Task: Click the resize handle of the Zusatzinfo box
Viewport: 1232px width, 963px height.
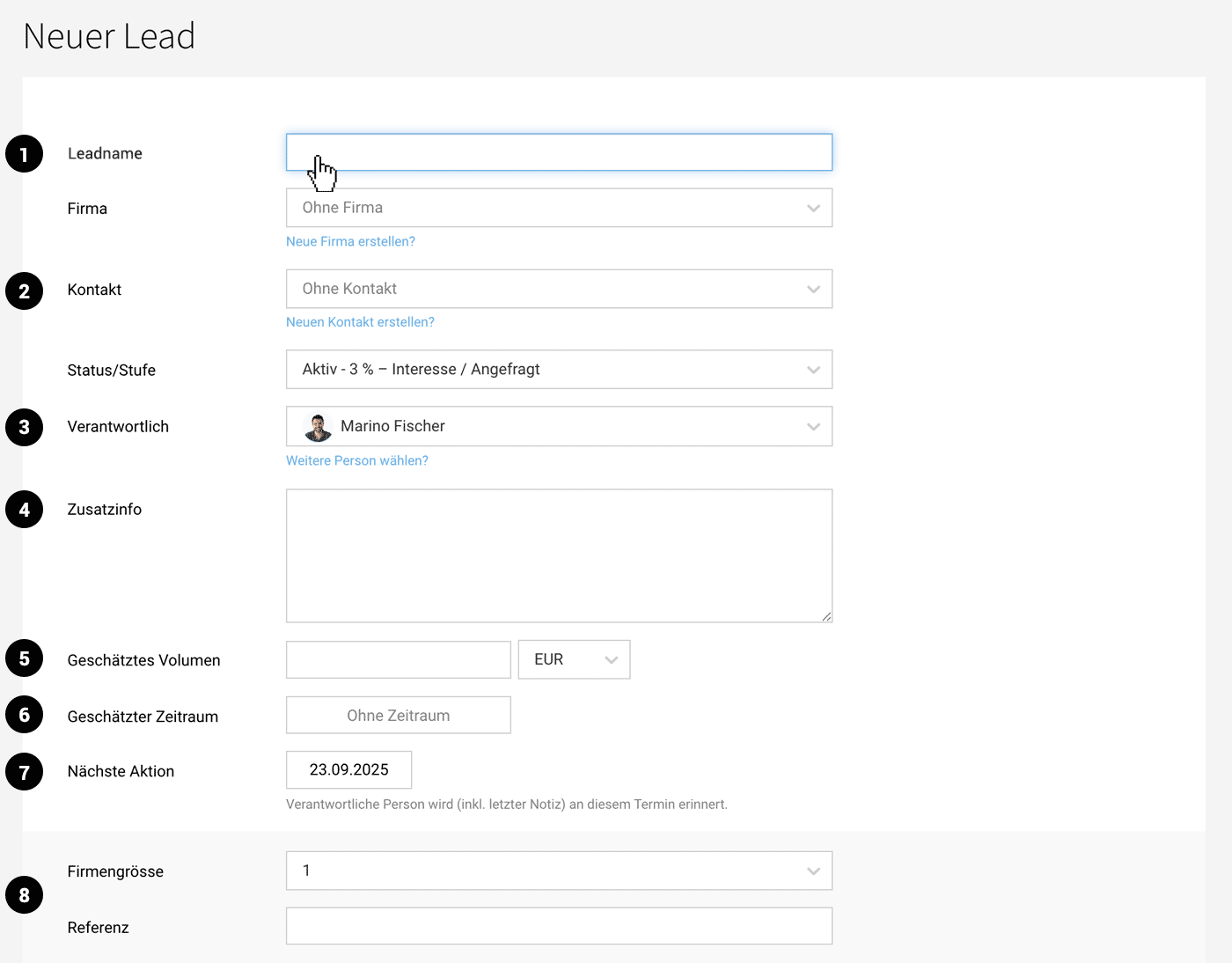Action: [827, 616]
